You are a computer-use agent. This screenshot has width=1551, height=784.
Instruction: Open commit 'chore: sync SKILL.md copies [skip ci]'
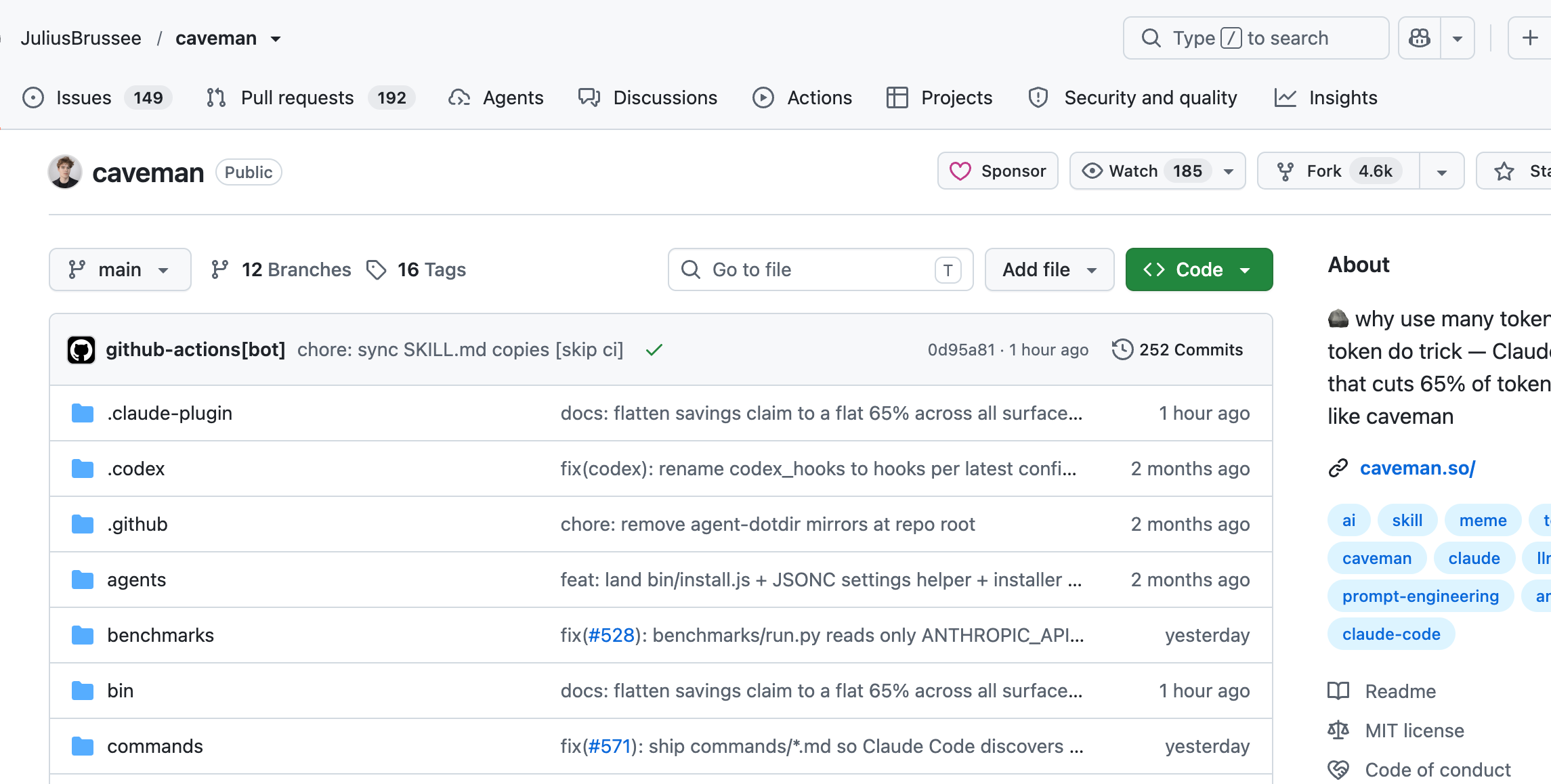(x=460, y=349)
